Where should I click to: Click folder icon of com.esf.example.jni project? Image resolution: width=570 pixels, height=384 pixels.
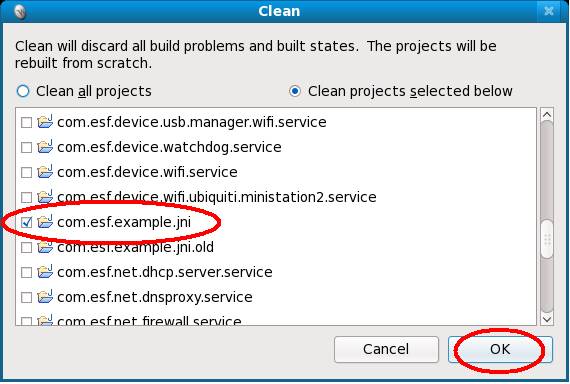pos(45,222)
